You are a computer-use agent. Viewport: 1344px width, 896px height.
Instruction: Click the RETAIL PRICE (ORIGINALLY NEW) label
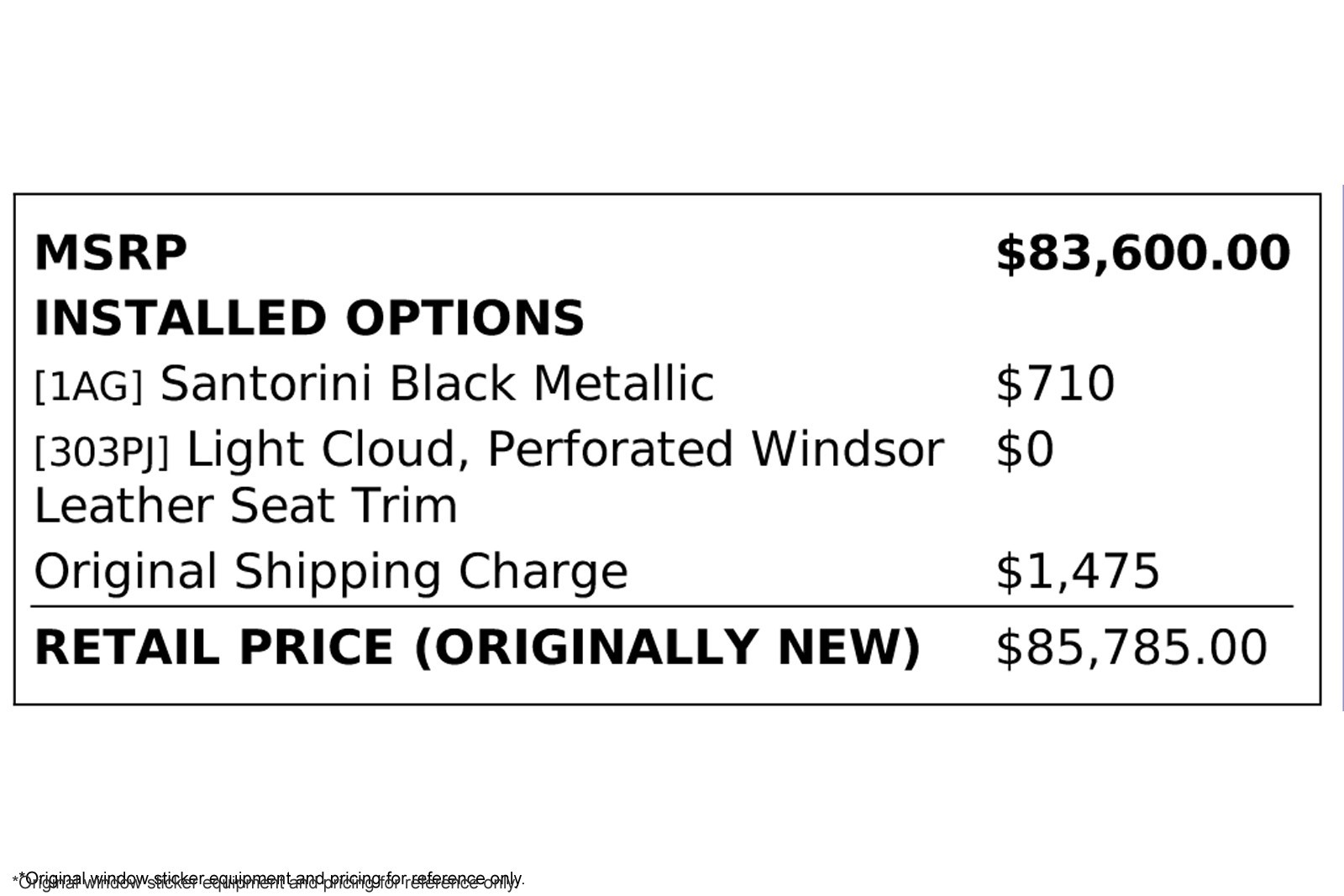[477, 647]
